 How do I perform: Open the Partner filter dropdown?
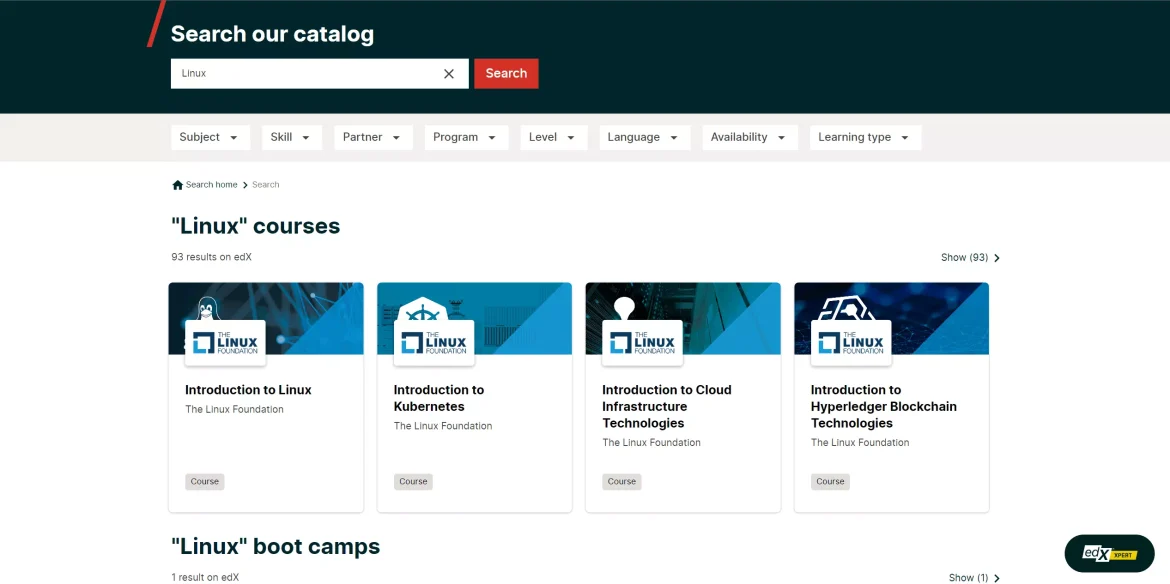373,137
